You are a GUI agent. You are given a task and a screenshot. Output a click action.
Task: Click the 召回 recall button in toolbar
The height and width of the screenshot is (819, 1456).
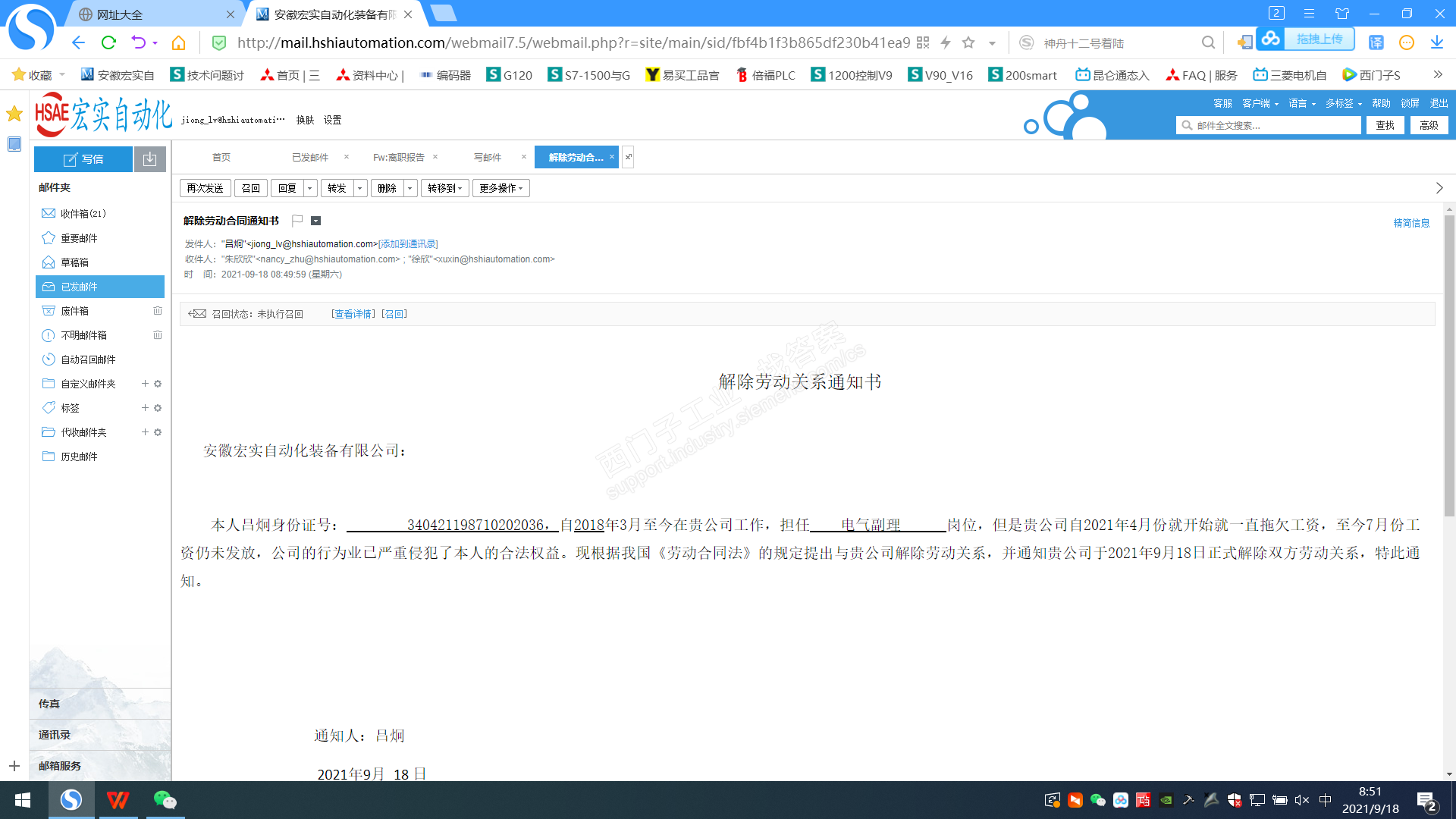tap(251, 188)
